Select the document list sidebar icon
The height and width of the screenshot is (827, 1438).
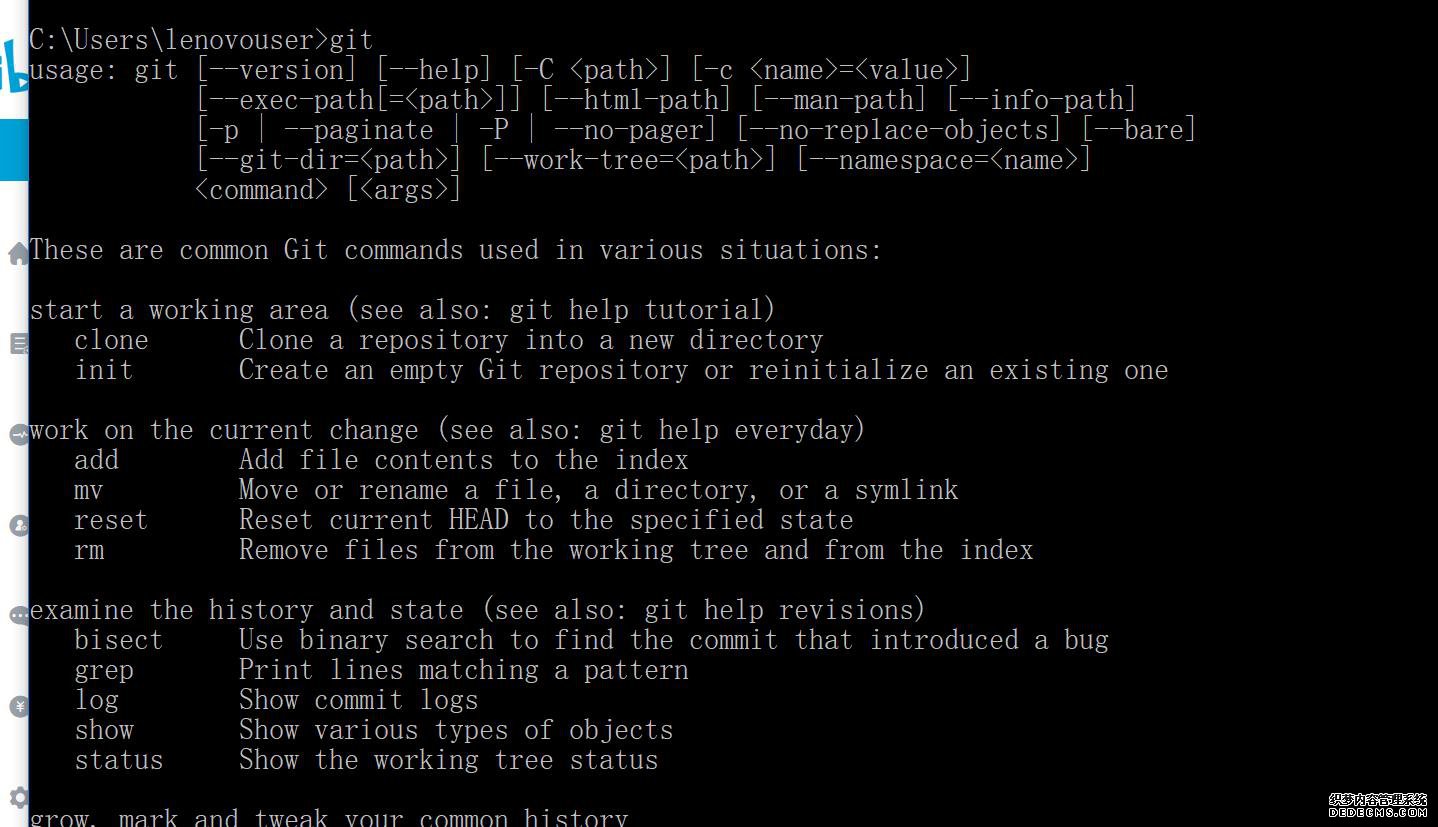tap(17, 344)
